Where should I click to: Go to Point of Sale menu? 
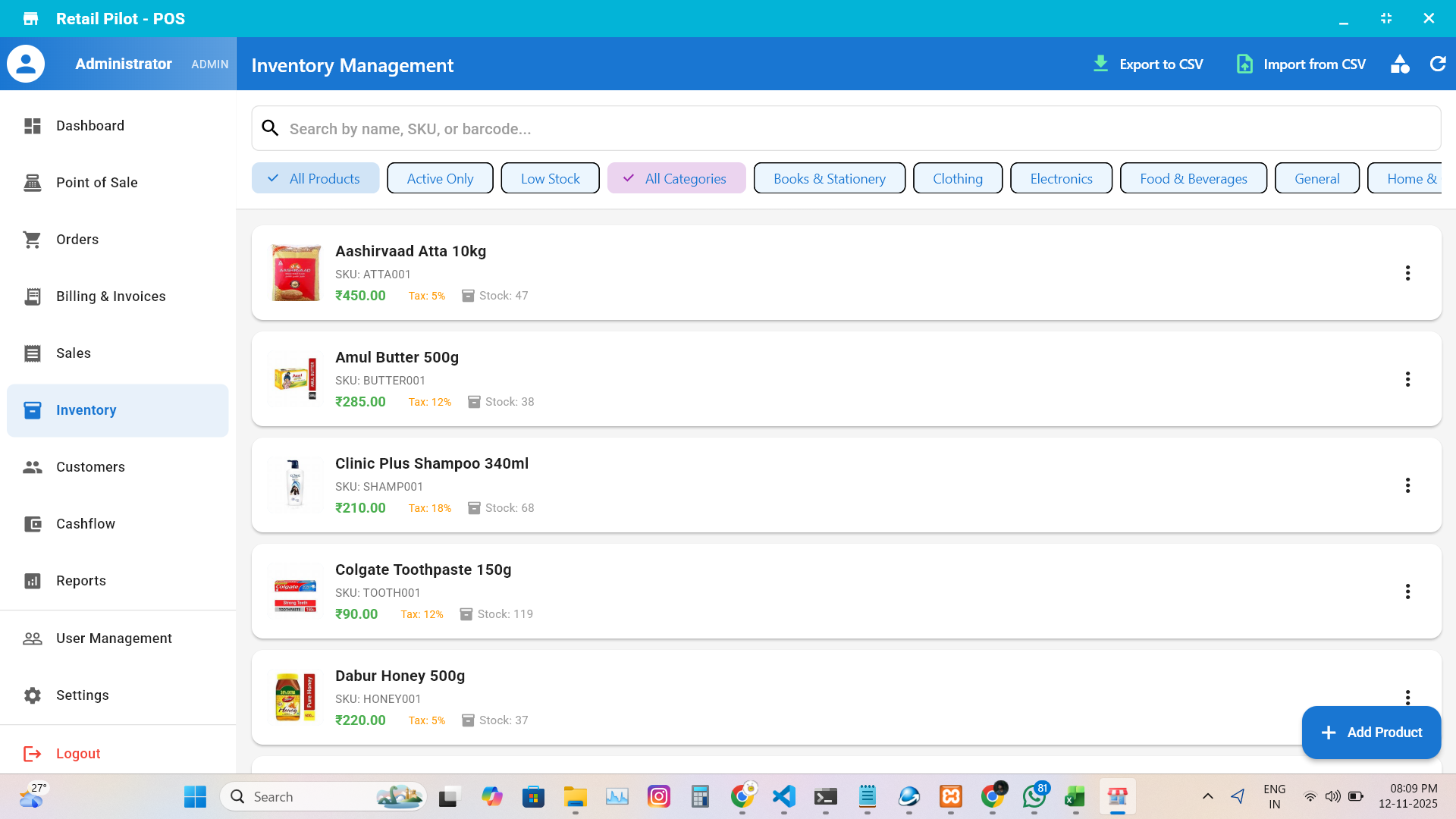[96, 183]
